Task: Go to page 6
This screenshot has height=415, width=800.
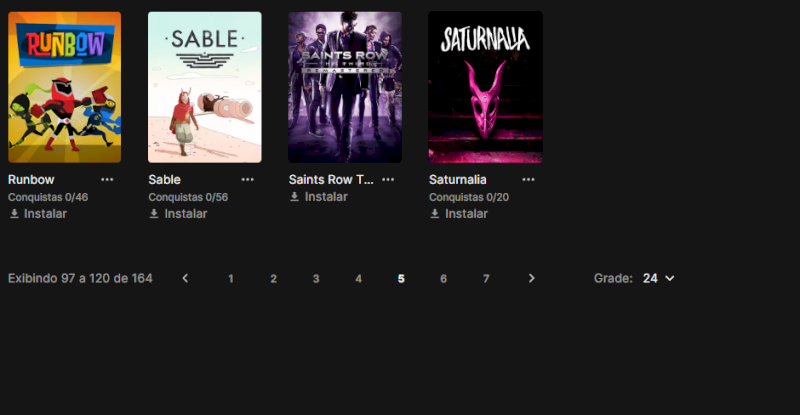Action: [x=443, y=279]
